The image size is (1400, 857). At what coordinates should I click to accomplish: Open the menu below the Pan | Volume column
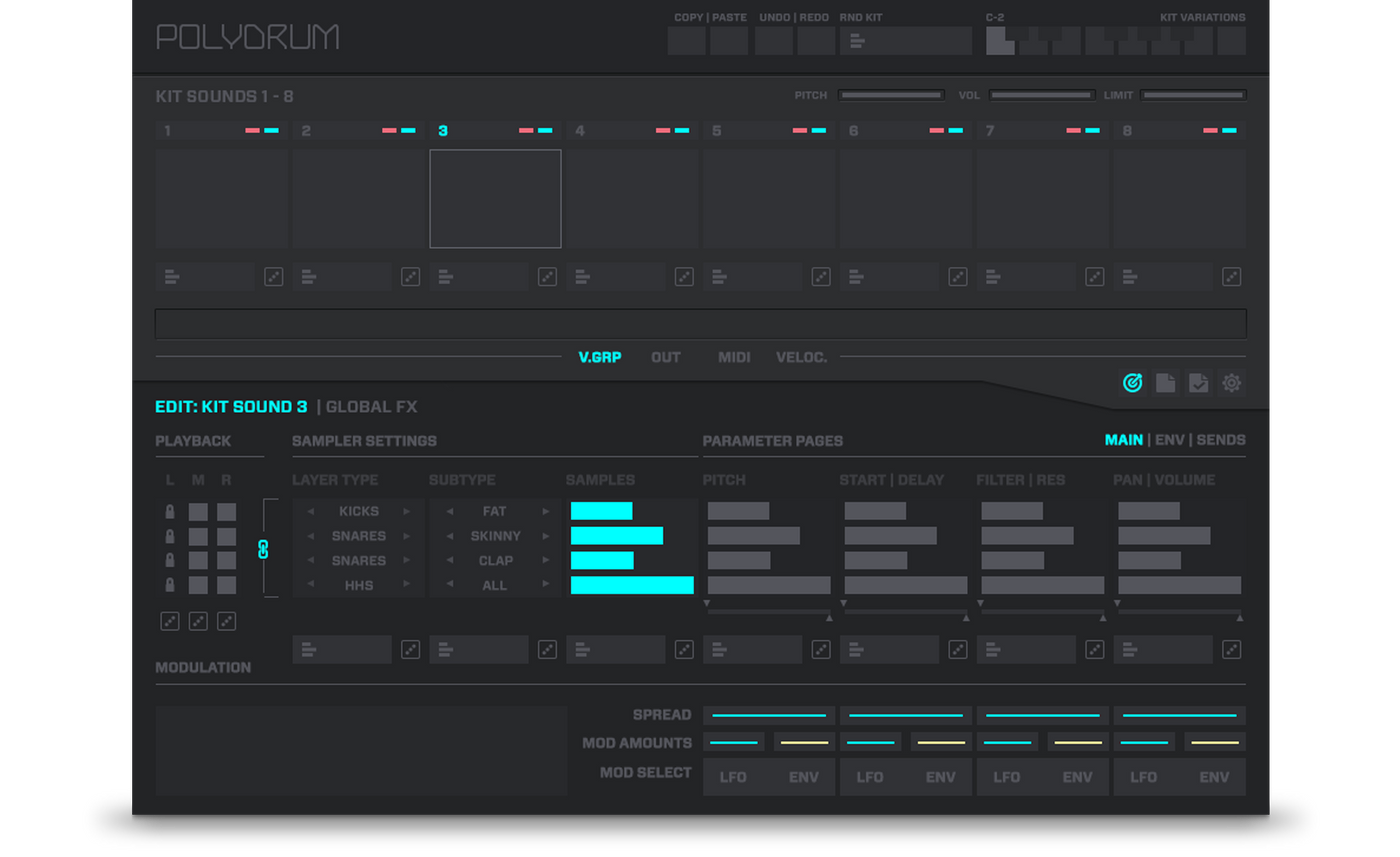click(1164, 650)
